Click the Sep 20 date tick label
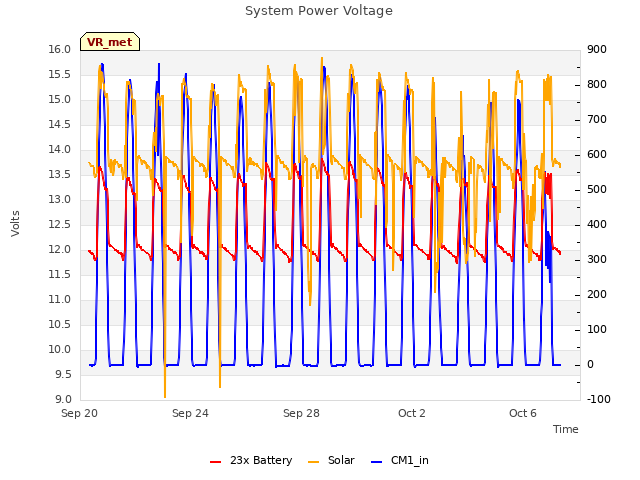The height and width of the screenshot is (480, 640). (x=80, y=413)
